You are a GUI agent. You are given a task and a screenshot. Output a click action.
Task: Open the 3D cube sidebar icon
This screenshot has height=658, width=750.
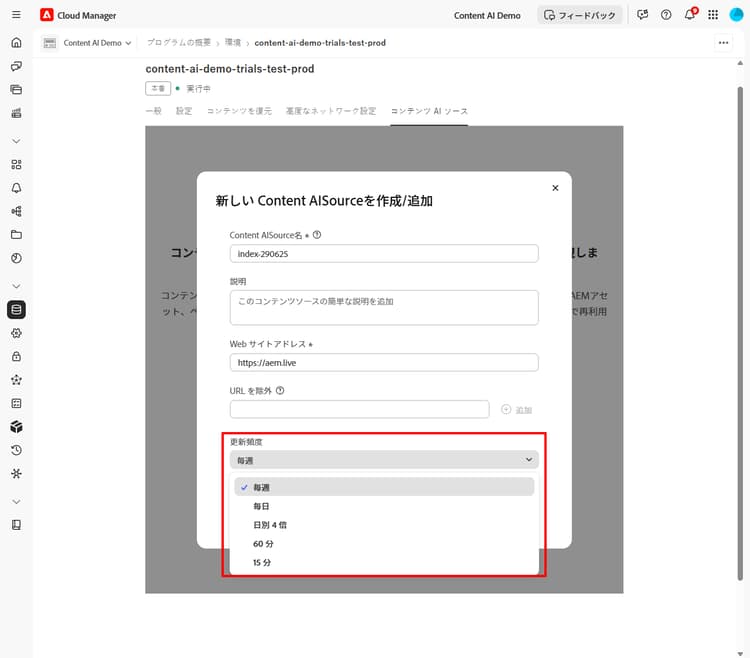16,427
